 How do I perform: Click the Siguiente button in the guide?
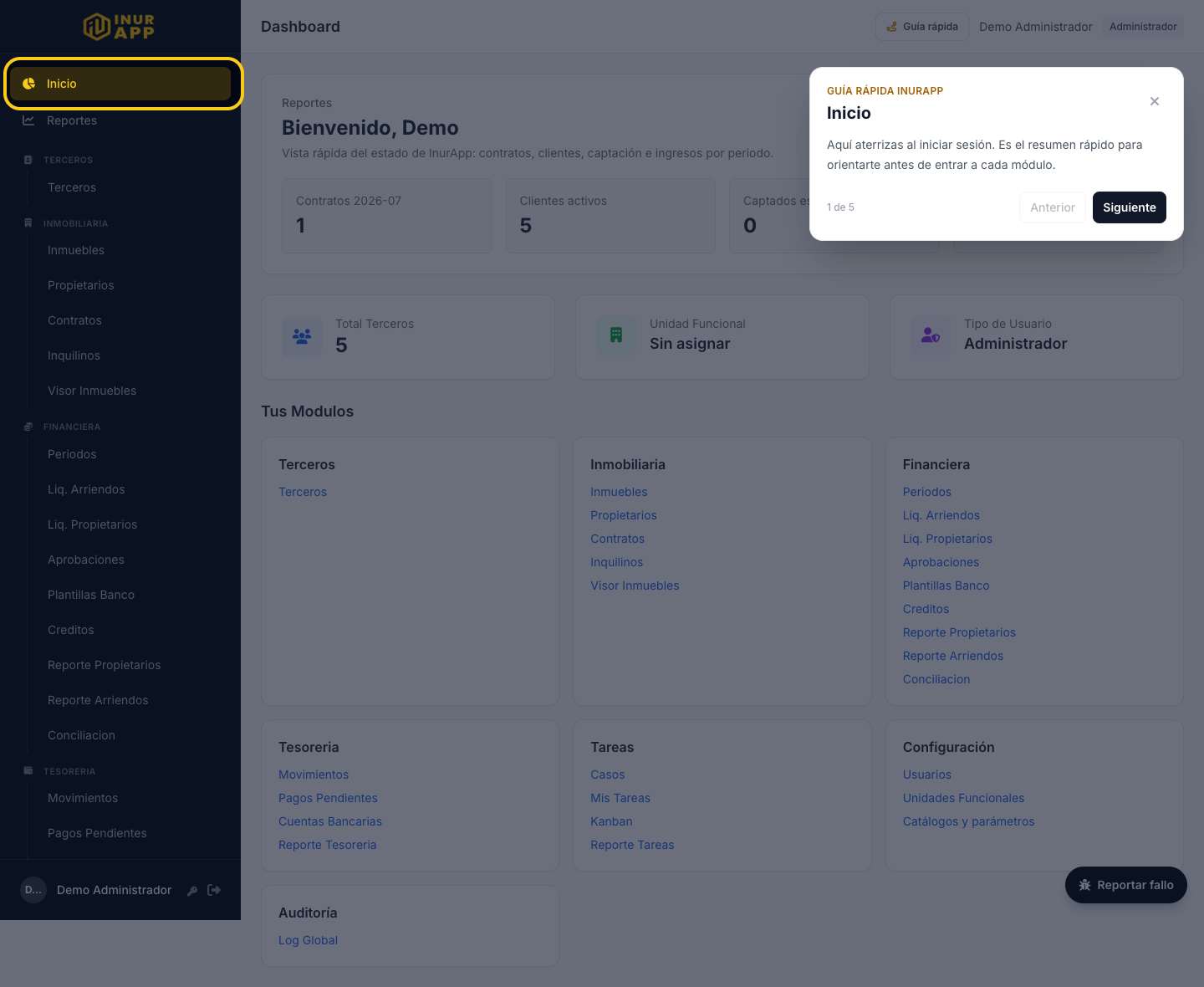[1130, 207]
